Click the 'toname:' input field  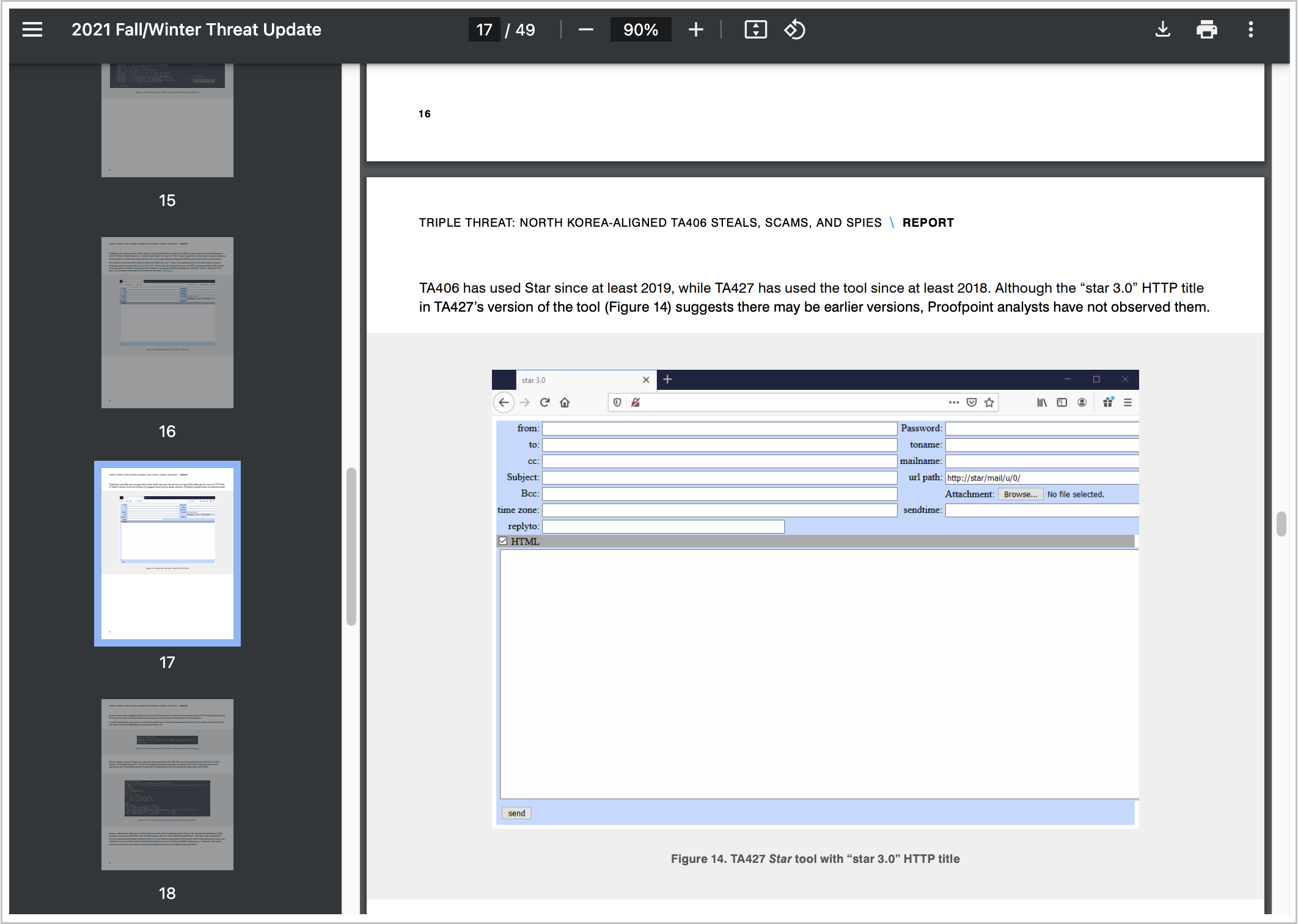point(1042,445)
